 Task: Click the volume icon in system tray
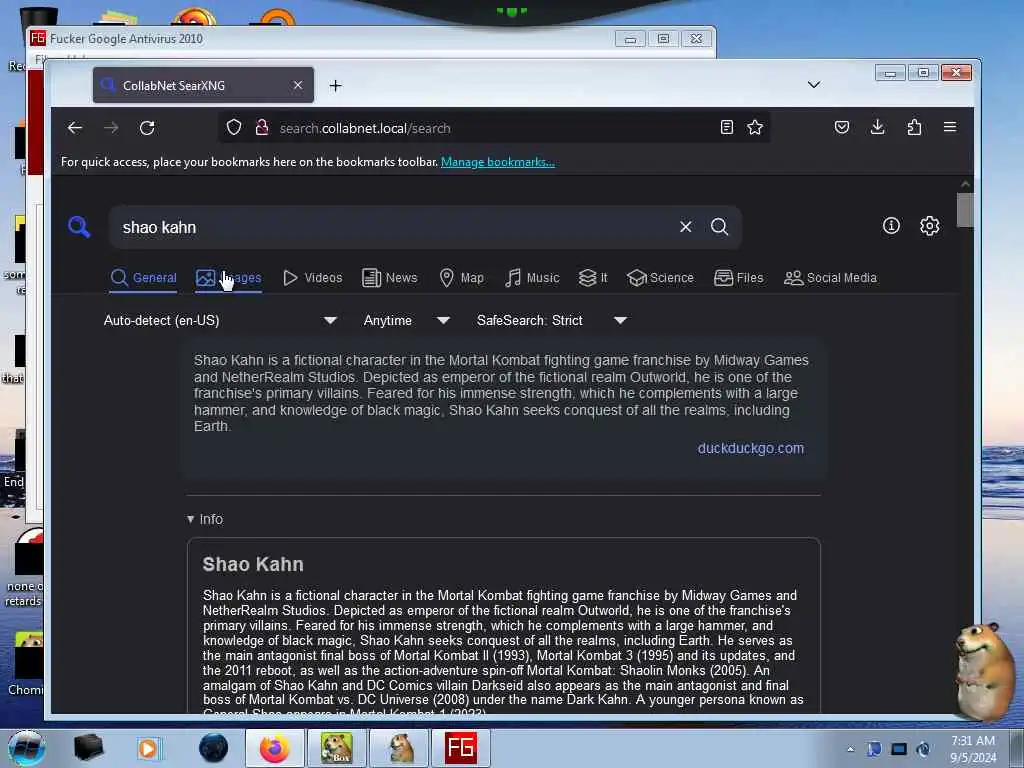(923, 749)
